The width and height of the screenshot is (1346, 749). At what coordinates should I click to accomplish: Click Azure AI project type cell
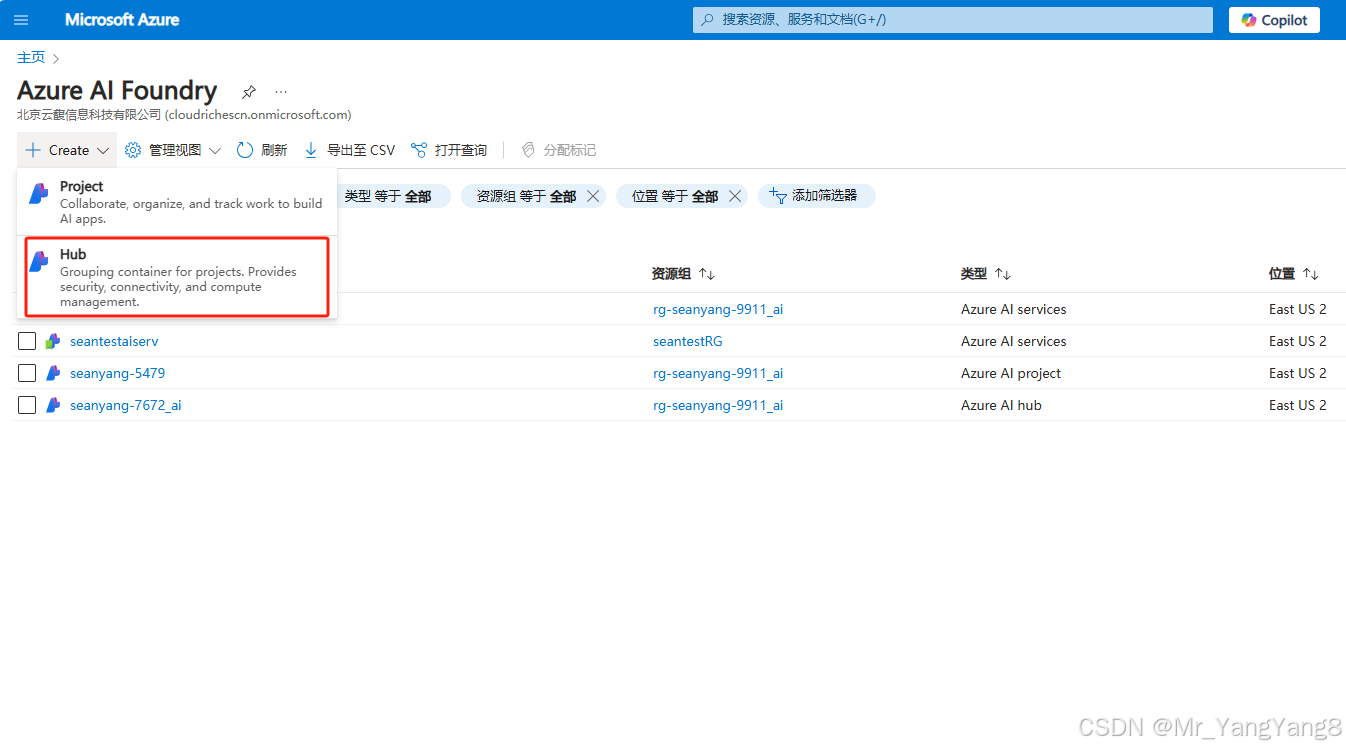tap(1011, 373)
